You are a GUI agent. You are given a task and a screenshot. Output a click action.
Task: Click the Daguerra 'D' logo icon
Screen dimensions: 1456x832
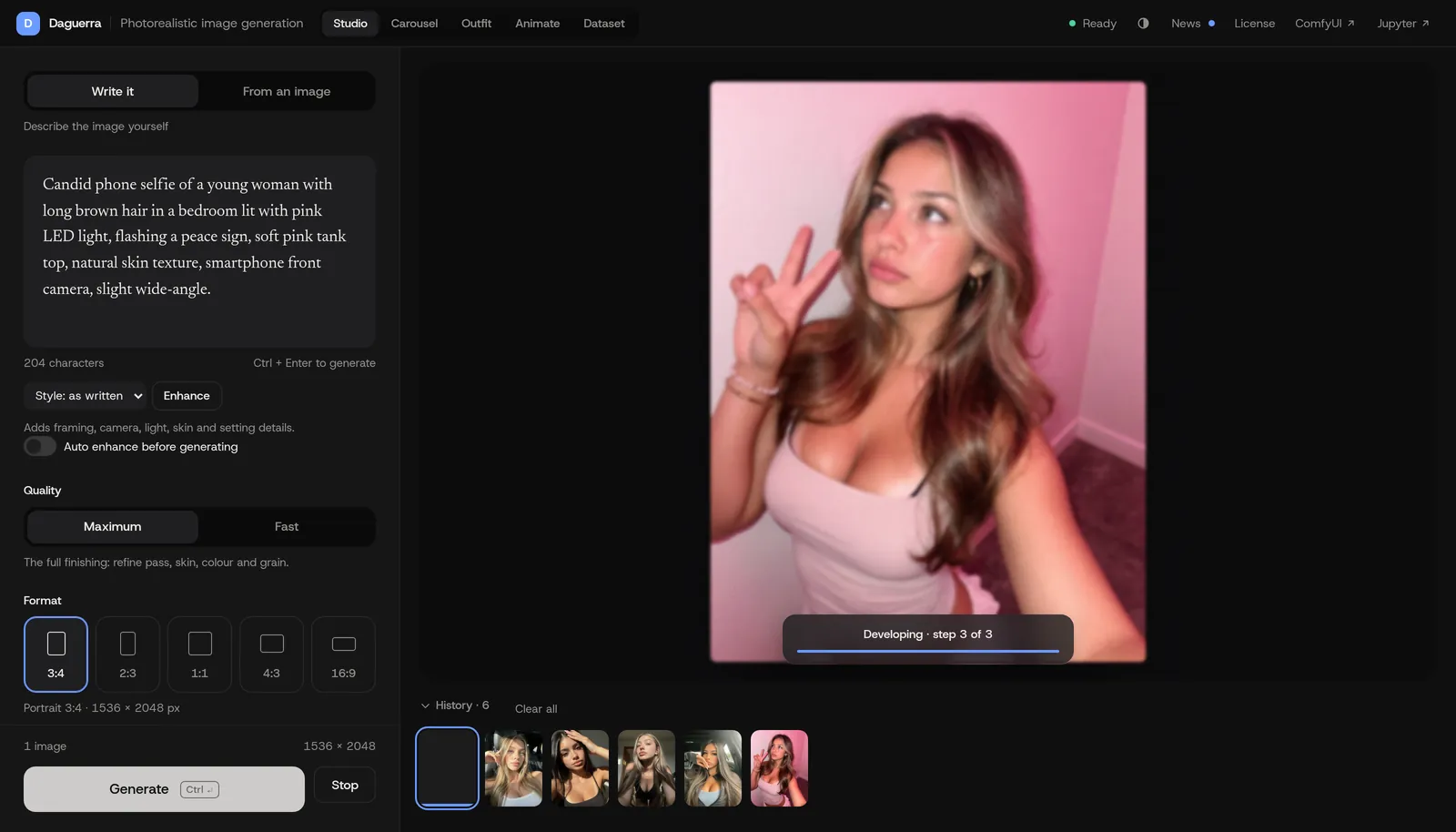point(27,23)
